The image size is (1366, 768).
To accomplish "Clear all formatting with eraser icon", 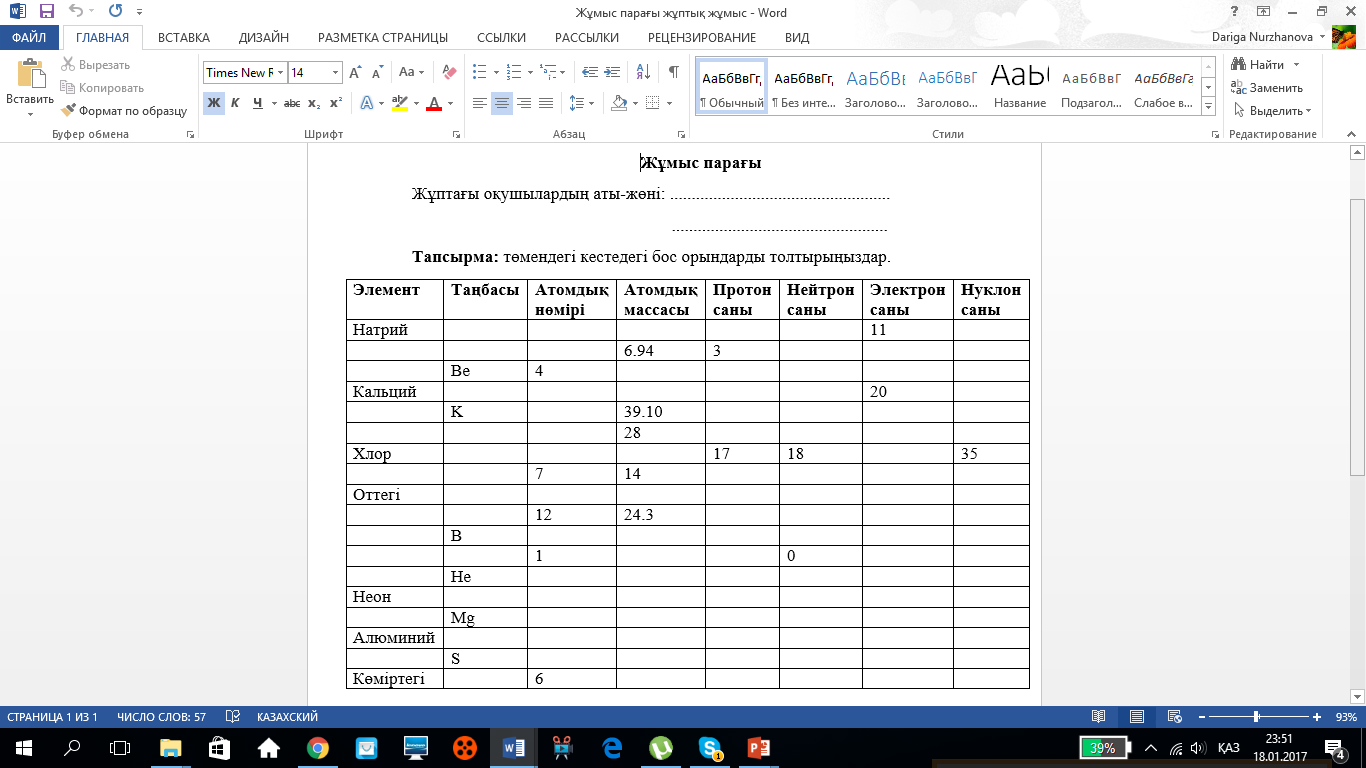I will 449,73.
